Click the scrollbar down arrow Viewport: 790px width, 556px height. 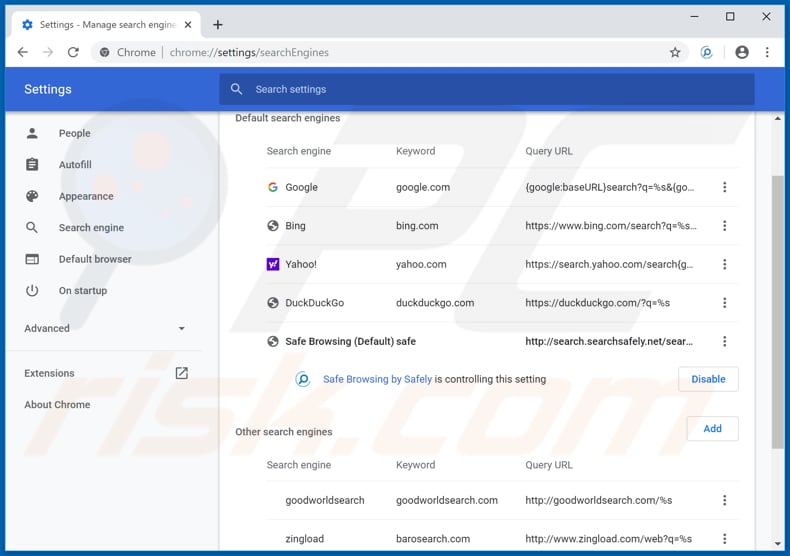778,544
